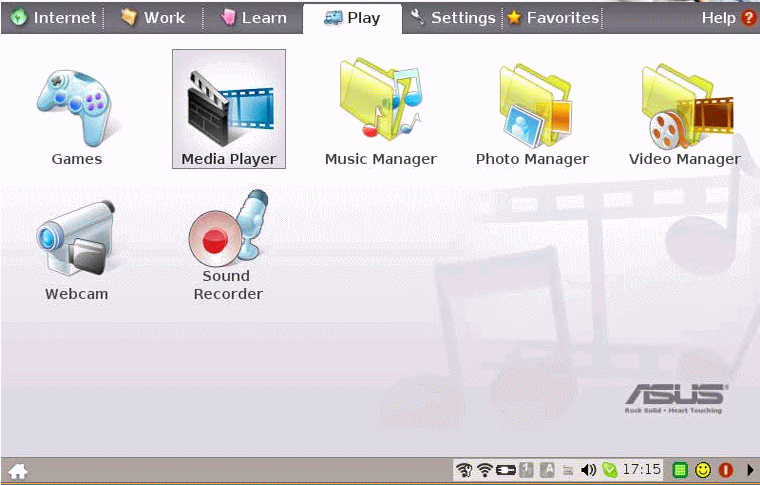The height and width of the screenshot is (485, 760).
Task: Open the Settings tab
Action: [x=452, y=18]
